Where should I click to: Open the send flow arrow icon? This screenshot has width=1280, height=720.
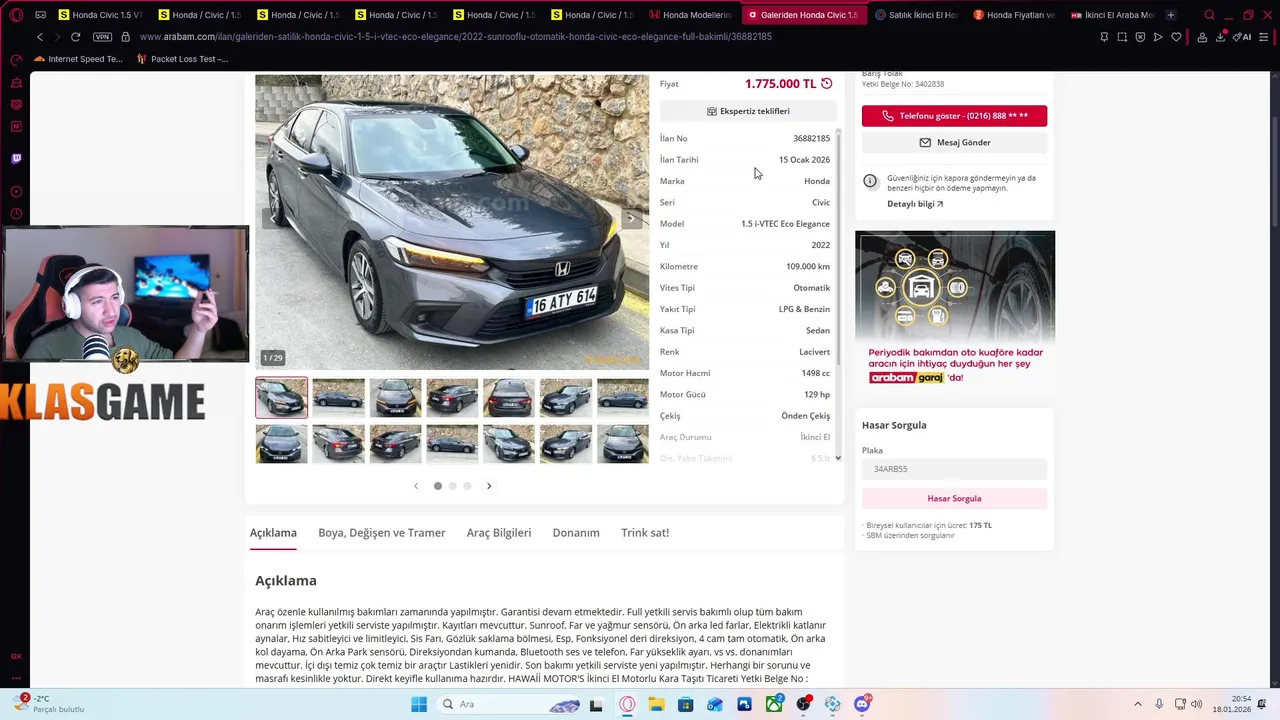pos(1158,37)
